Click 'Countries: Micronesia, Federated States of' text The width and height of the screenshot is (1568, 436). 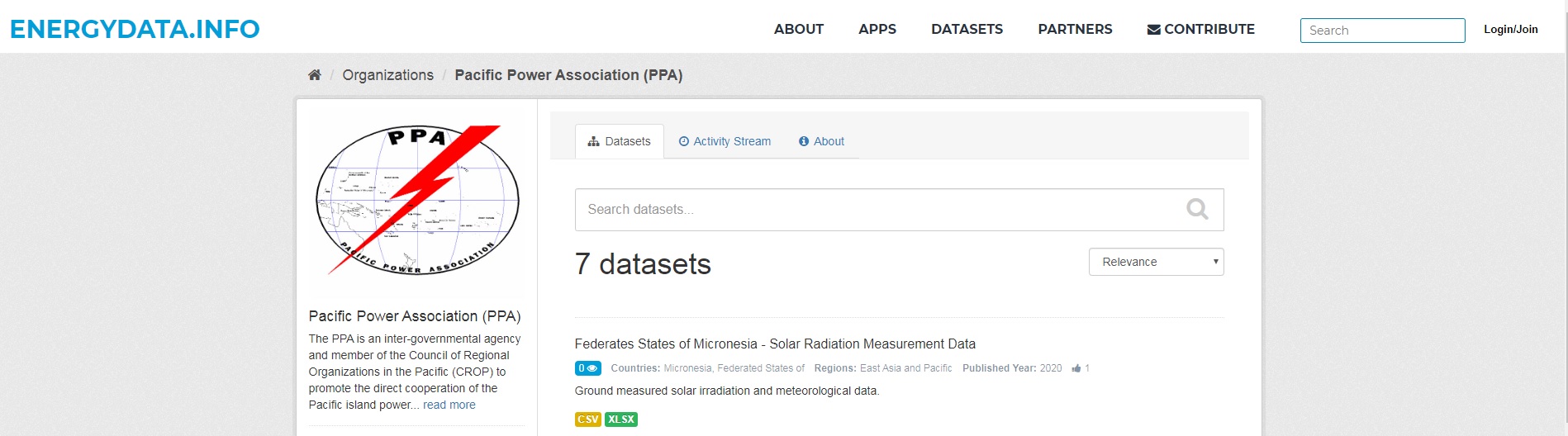click(707, 368)
